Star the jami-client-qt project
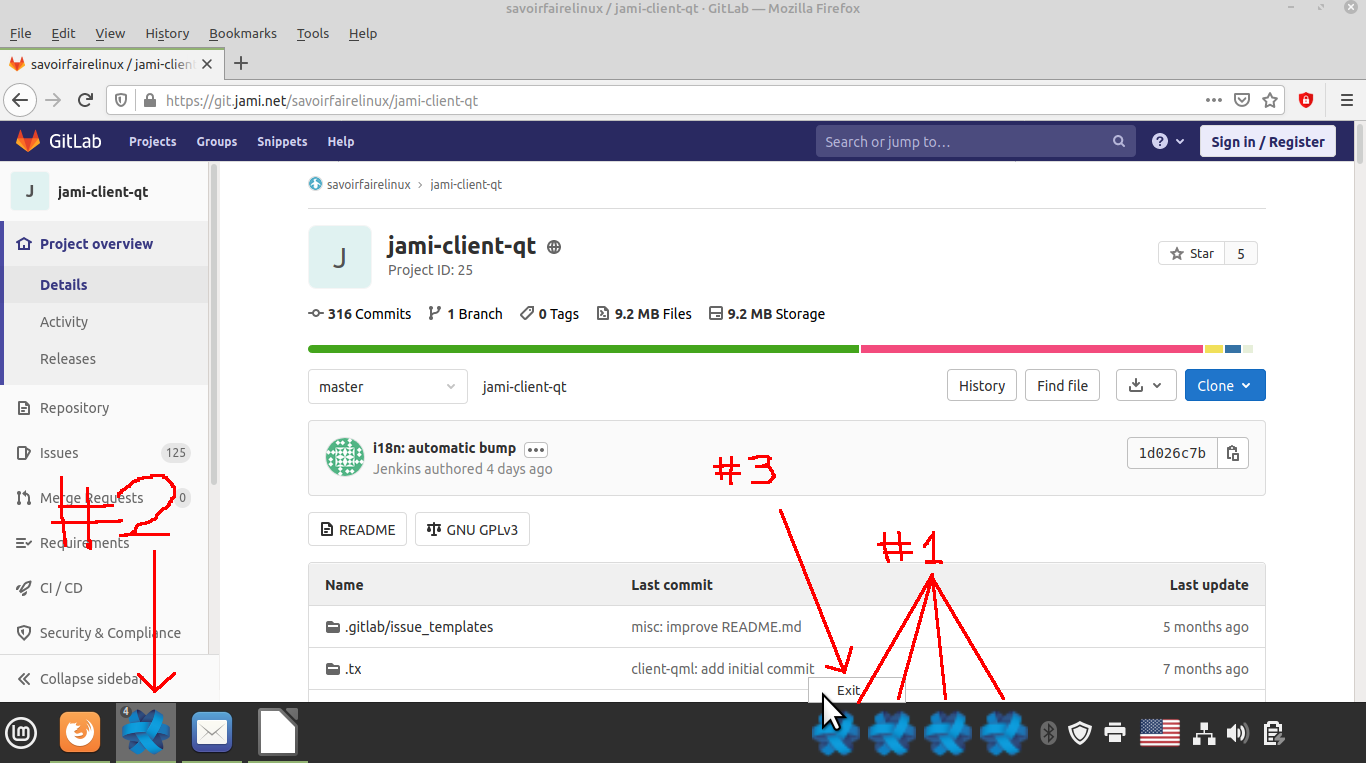The height and width of the screenshot is (763, 1366). (x=1191, y=254)
